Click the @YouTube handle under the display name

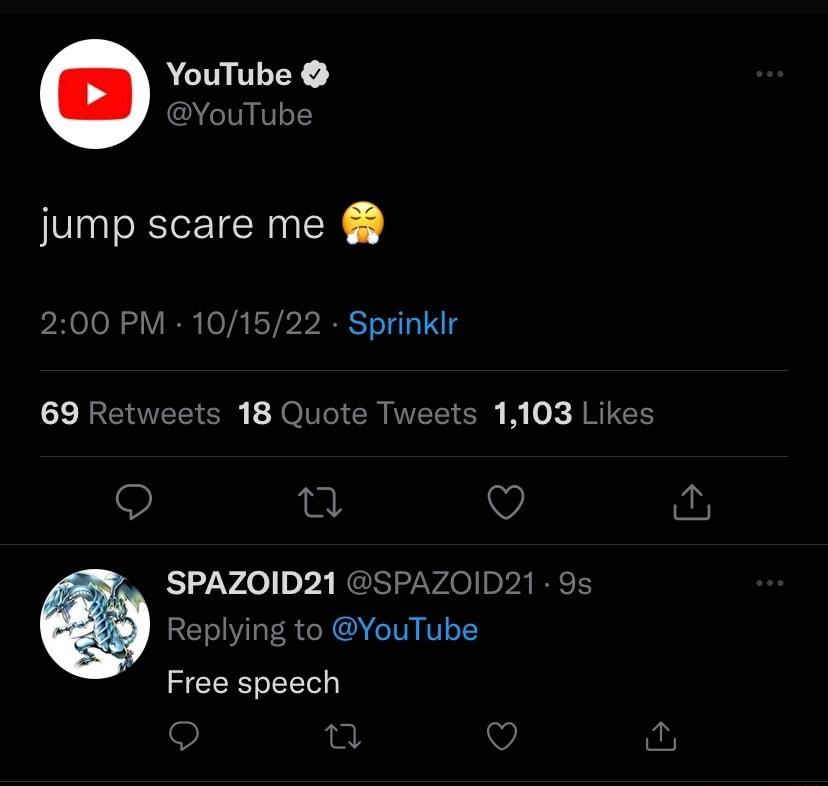(242, 114)
